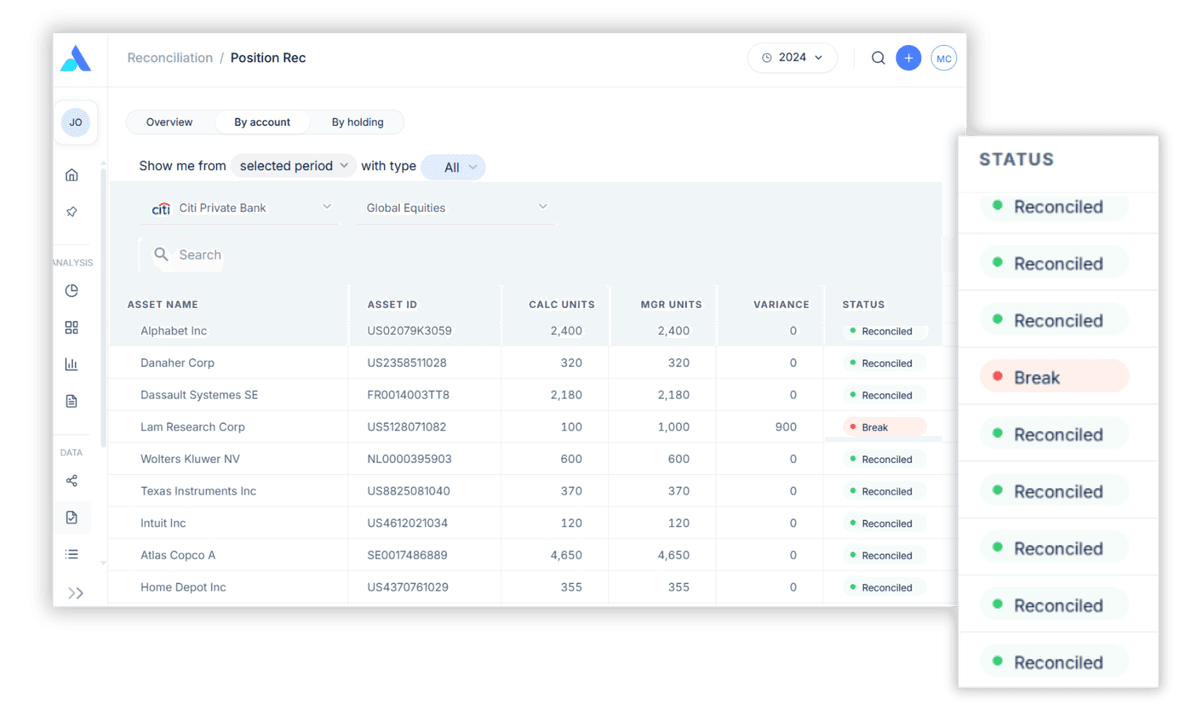Open the bar chart icon

coord(72,364)
